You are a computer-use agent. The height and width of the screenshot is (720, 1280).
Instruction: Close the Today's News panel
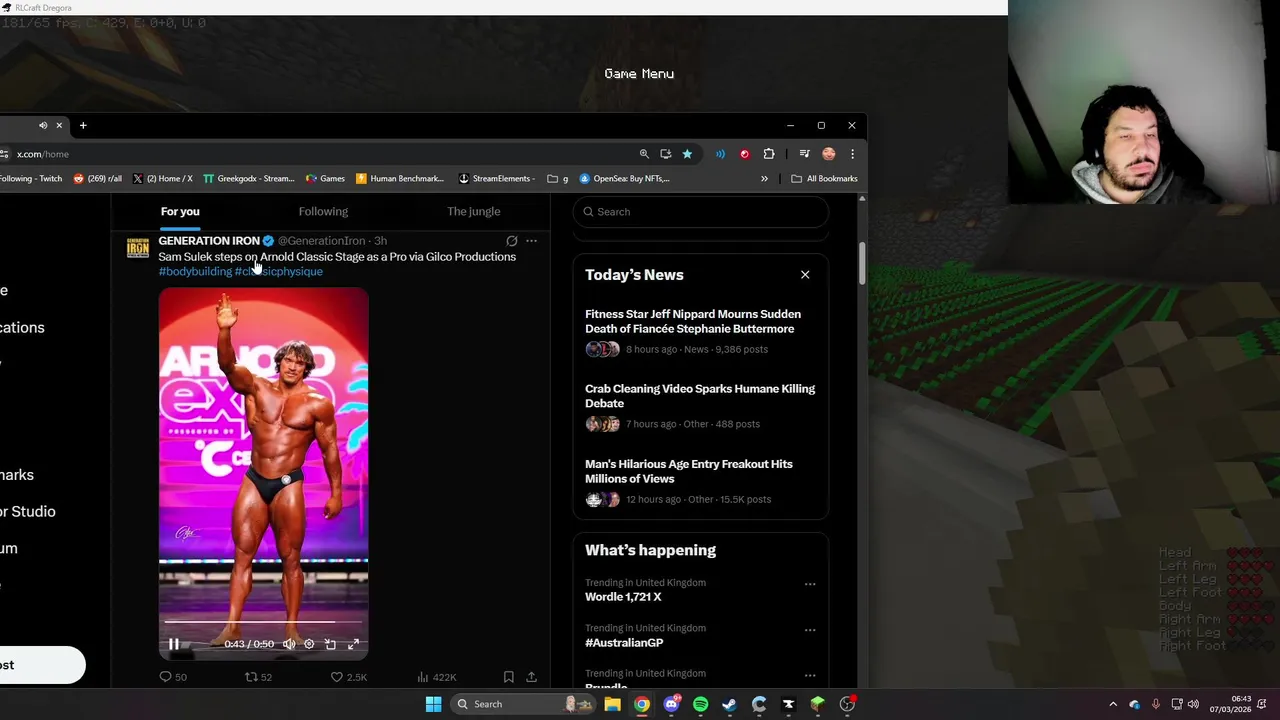pyautogui.click(x=805, y=274)
